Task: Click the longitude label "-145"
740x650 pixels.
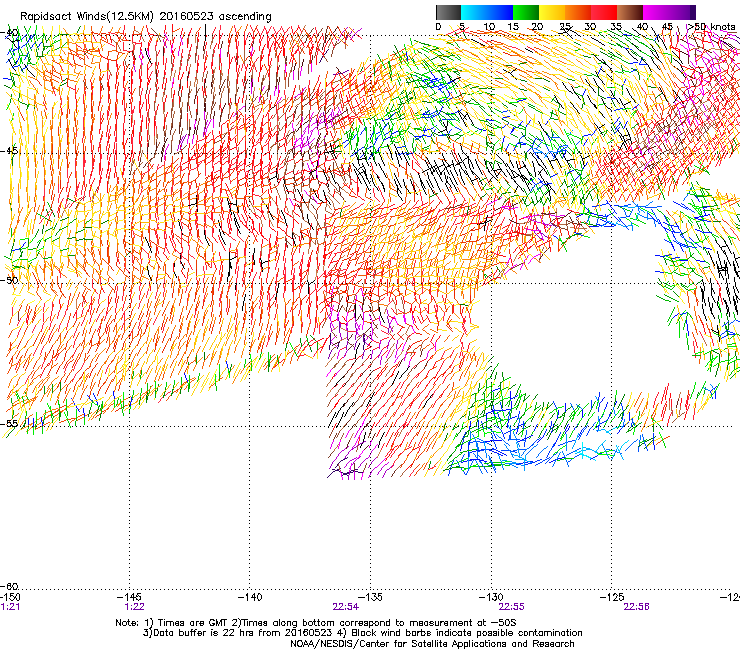Action: point(130,597)
